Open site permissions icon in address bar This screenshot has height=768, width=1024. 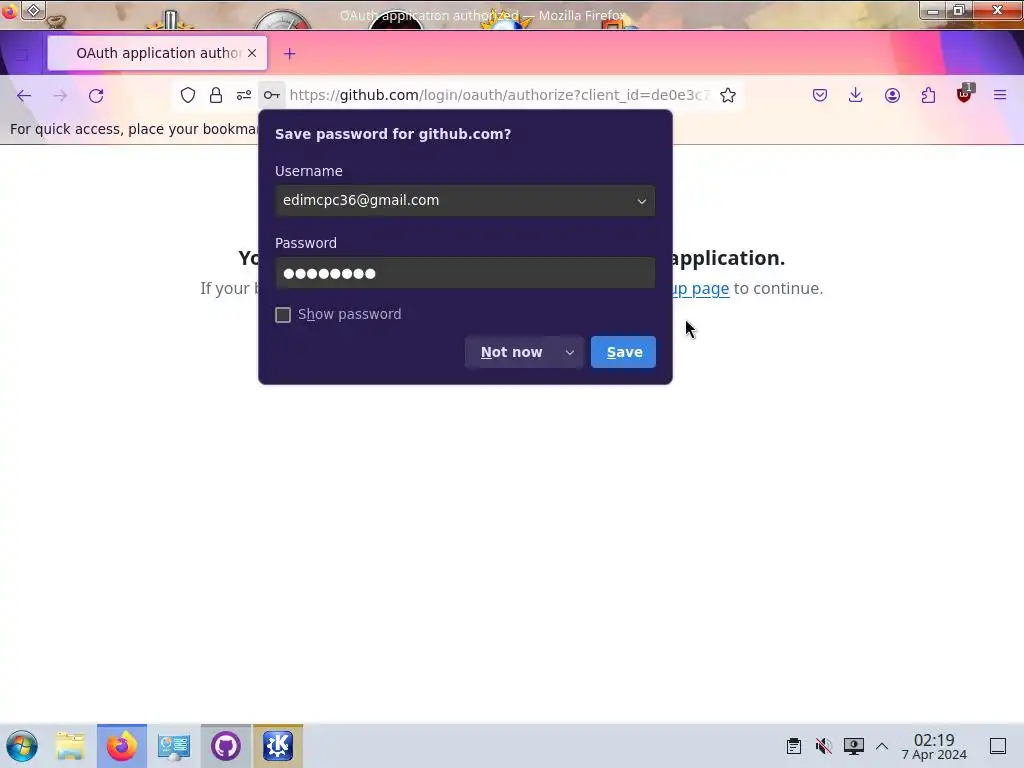point(244,95)
